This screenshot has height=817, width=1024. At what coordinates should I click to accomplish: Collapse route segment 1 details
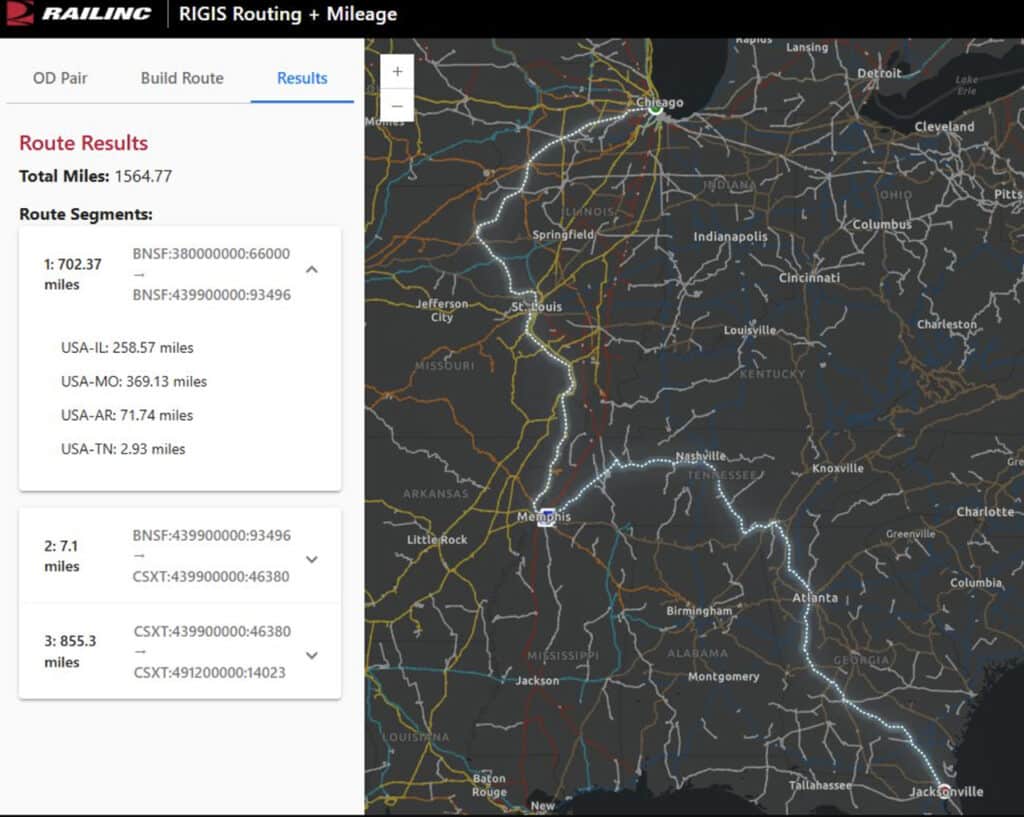click(312, 270)
